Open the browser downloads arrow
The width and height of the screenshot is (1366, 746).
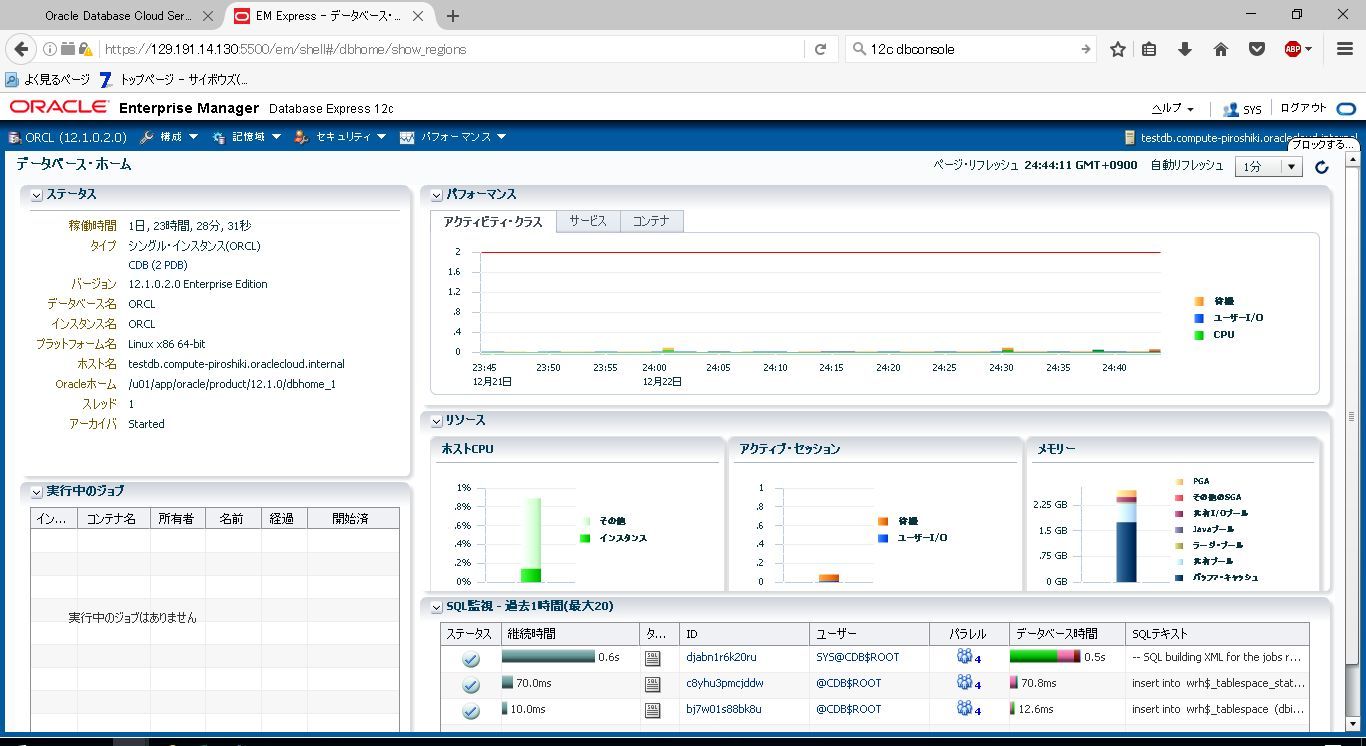(x=1185, y=49)
